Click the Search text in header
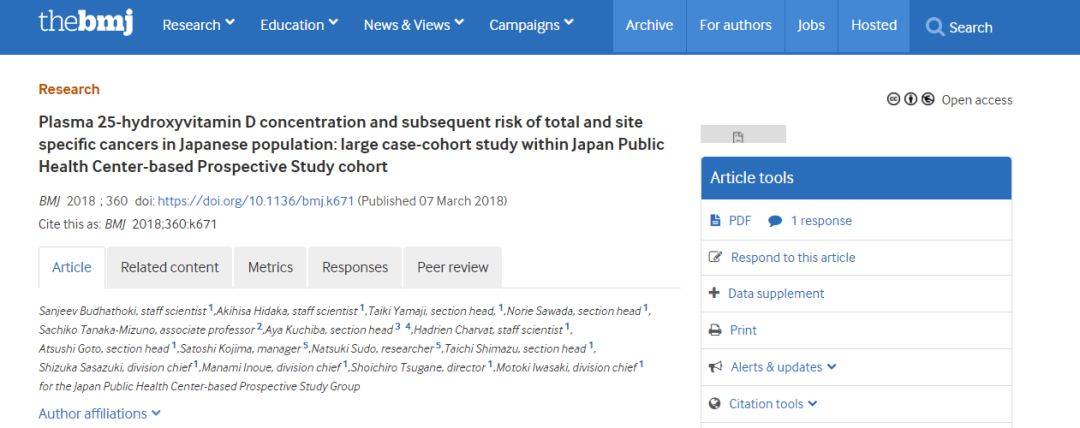 tap(970, 28)
